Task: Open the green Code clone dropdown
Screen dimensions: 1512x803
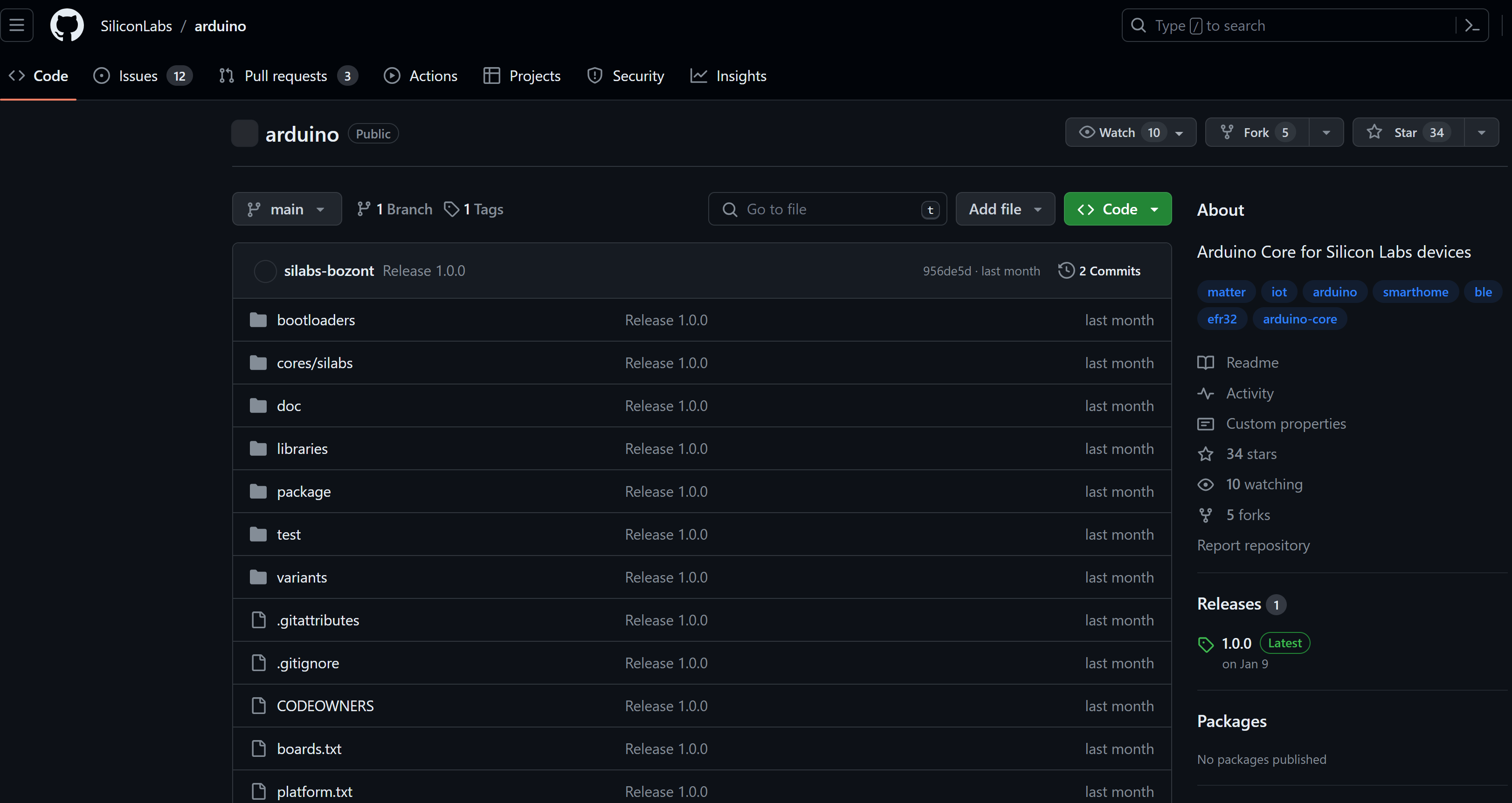Action: (x=1118, y=209)
